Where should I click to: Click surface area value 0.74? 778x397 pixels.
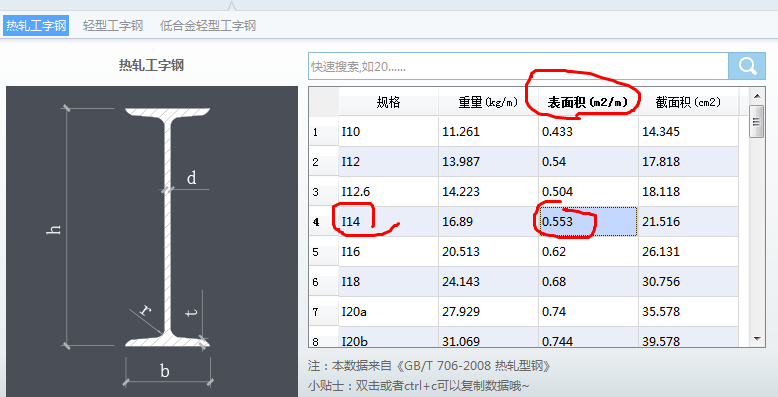[x=588, y=312]
